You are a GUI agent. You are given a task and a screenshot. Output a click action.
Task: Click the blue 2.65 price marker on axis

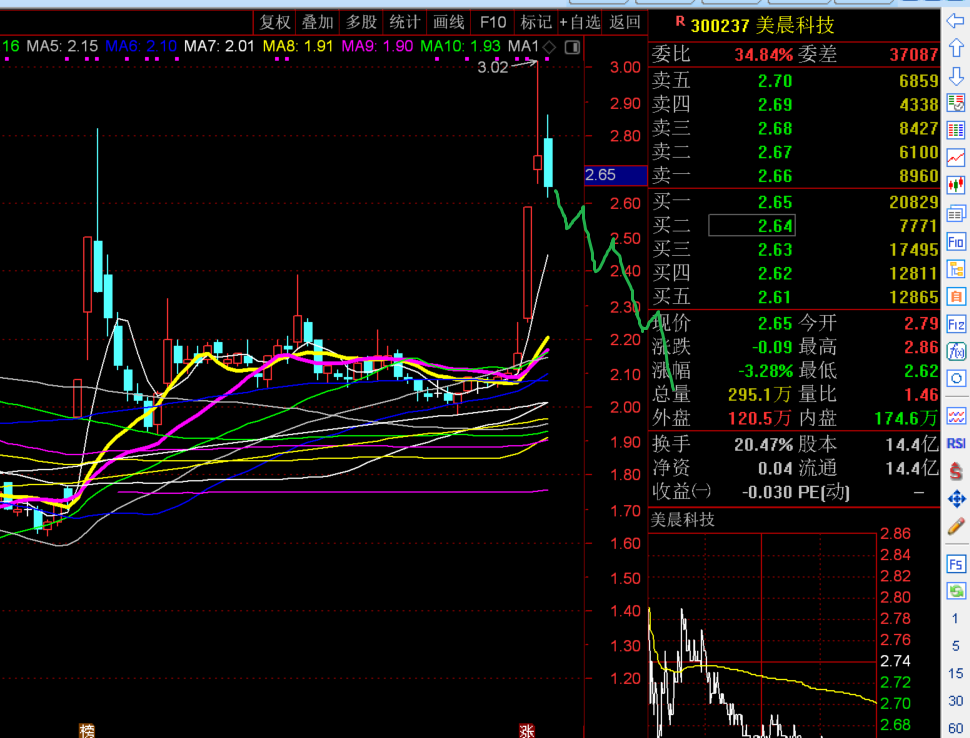[616, 175]
